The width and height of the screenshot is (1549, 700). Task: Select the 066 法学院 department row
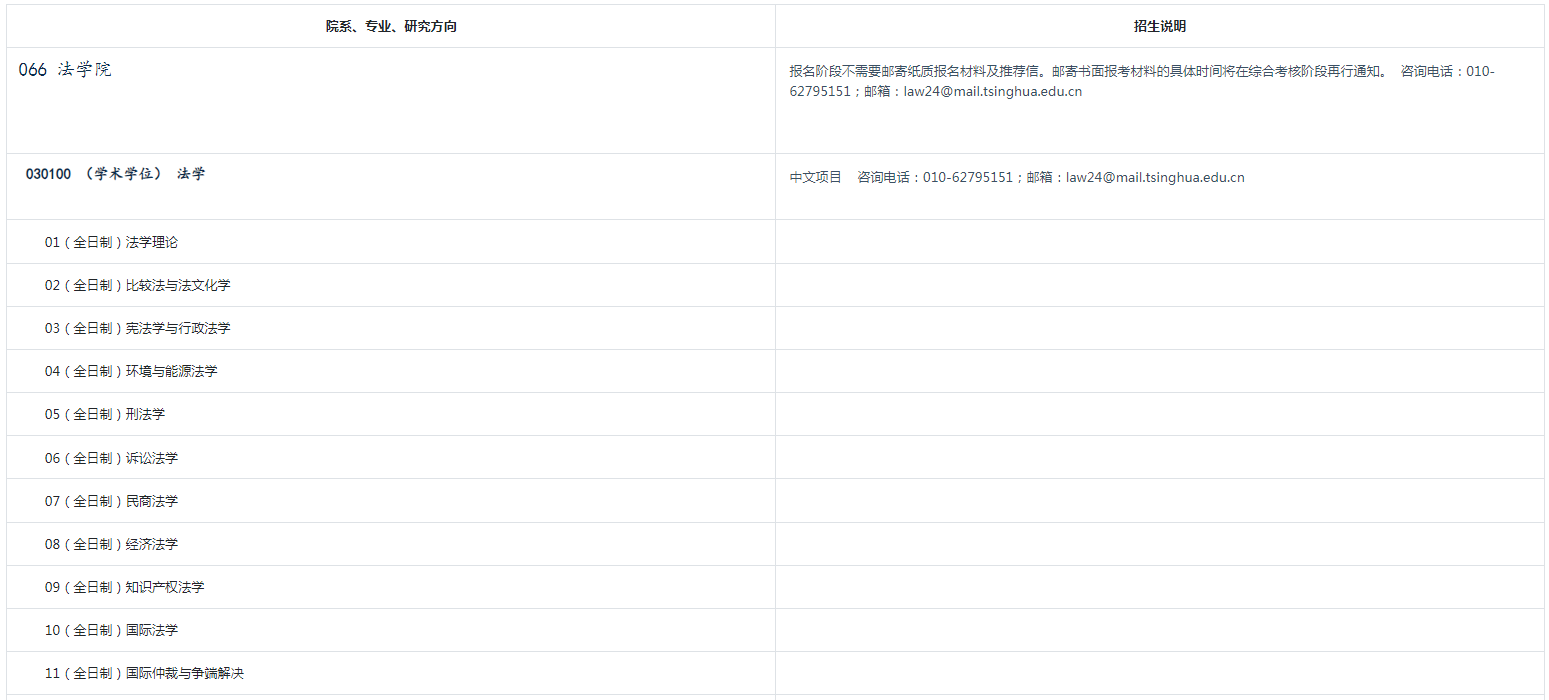click(x=65, y=70)
